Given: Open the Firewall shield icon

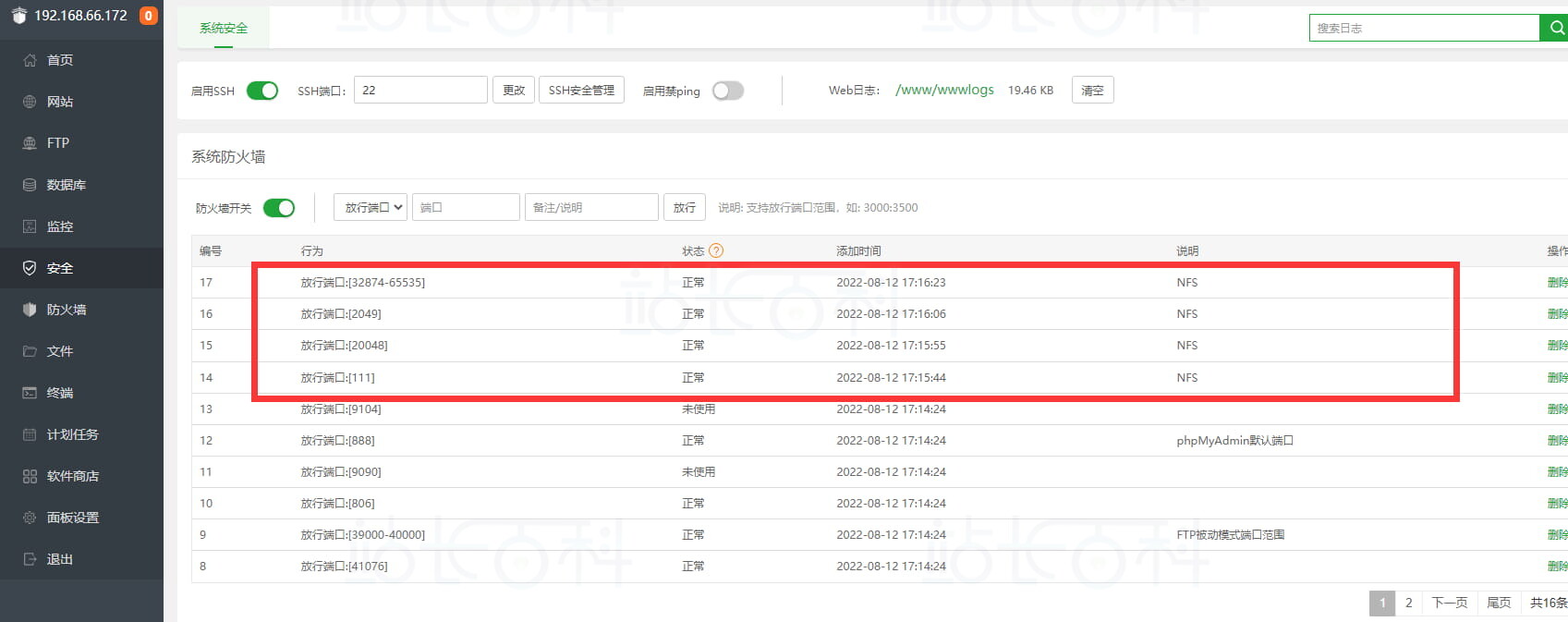Looking at the screenshot, I should click(x=30, y=310).
